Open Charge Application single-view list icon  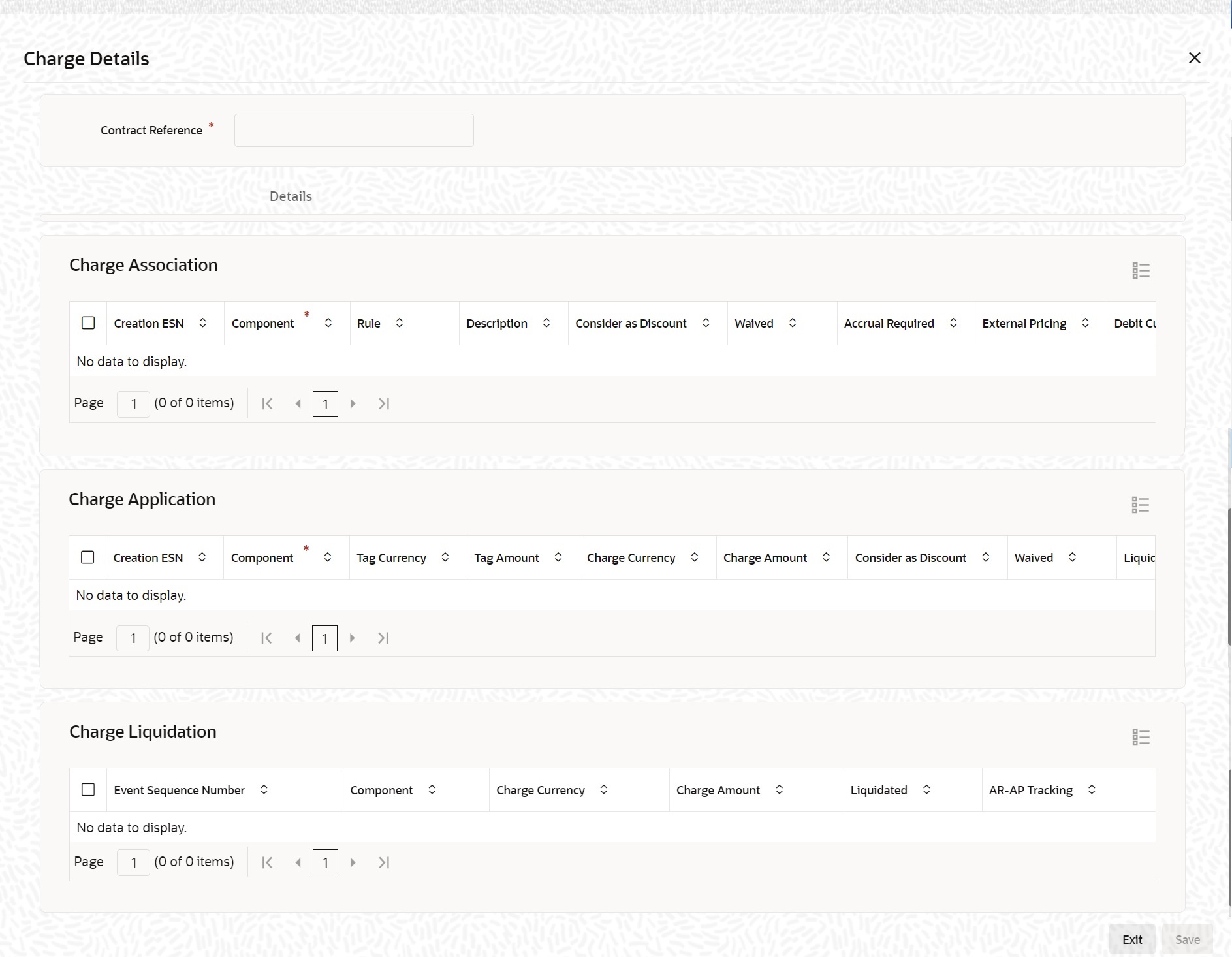(x=1140, y=505)
